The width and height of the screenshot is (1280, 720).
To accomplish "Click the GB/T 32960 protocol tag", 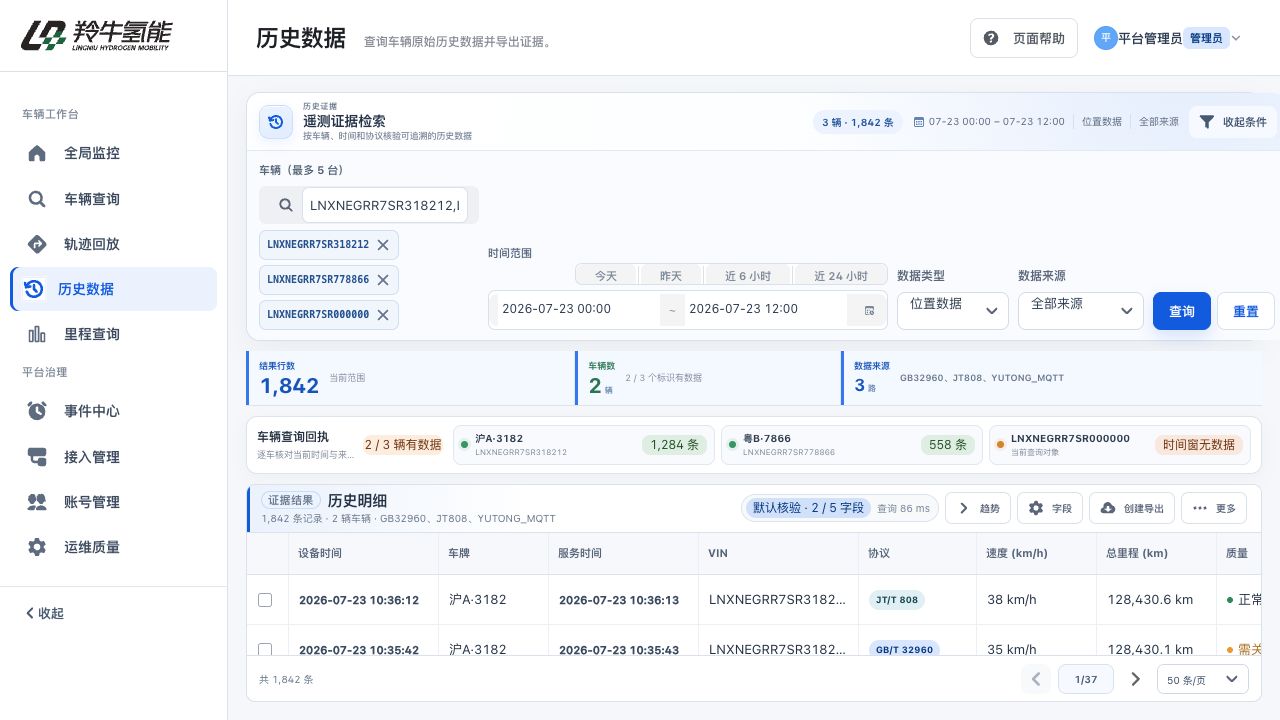I will pyautogui.click(x=904, y=649).
